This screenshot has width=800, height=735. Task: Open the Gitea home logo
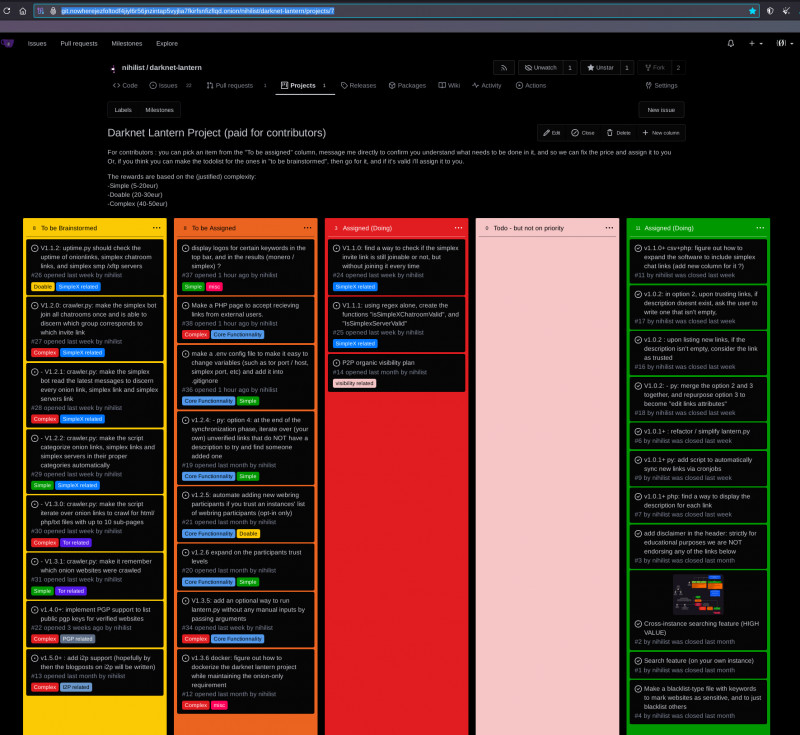click(x=8, y=44)
